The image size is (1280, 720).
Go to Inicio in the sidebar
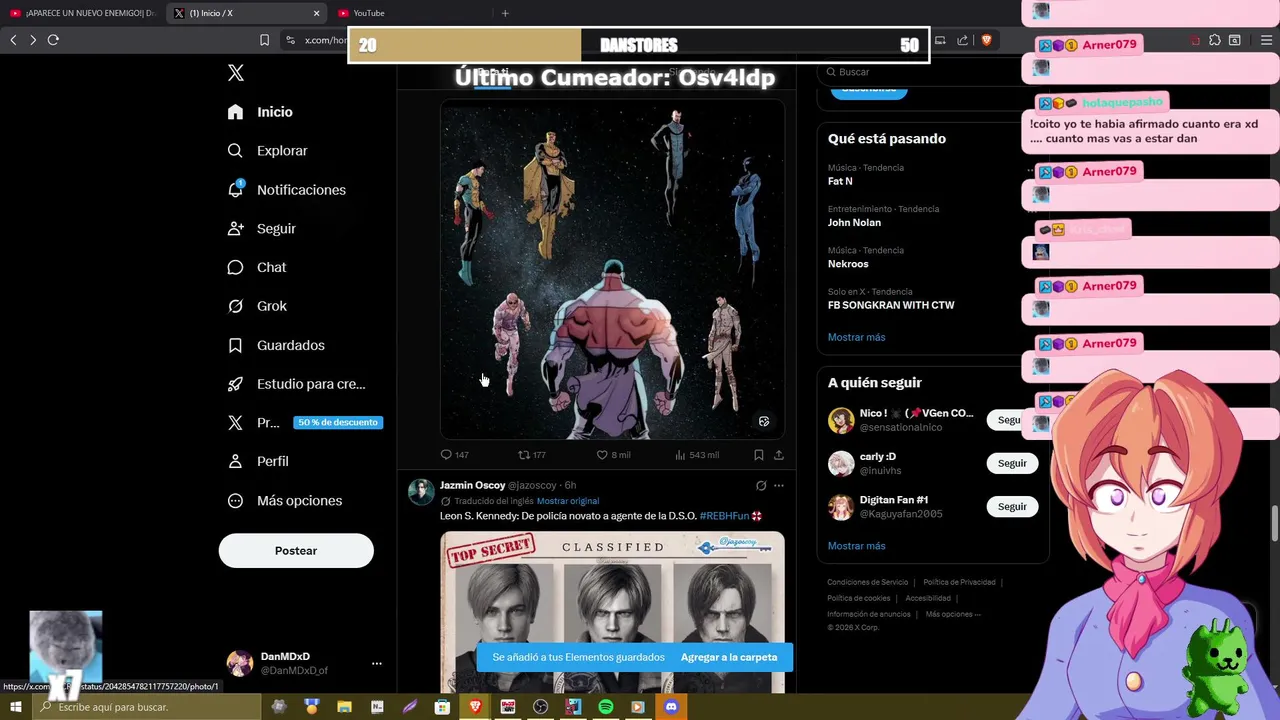pyautogui.click(x=260, y=112)
